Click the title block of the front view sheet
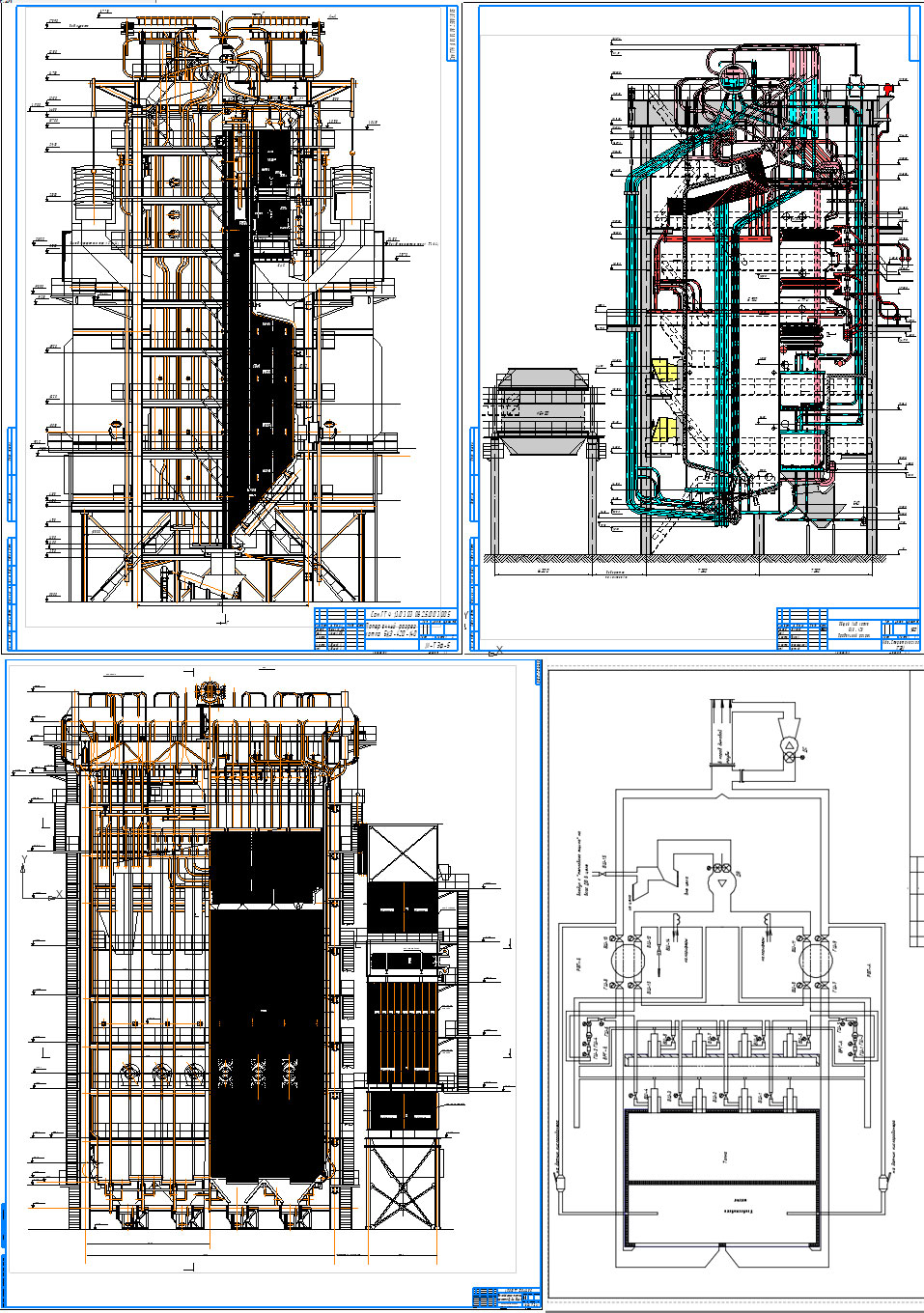This screenshot has height=1313, width=924. pos(505,1297)
